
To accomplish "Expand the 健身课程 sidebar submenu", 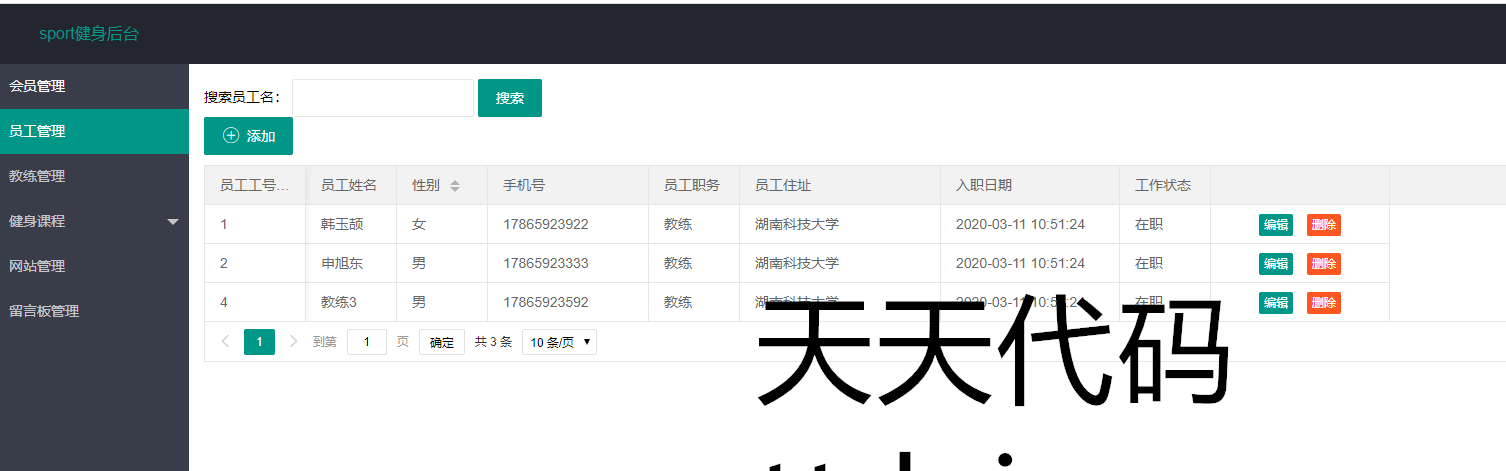I will [x=173, y=221].
